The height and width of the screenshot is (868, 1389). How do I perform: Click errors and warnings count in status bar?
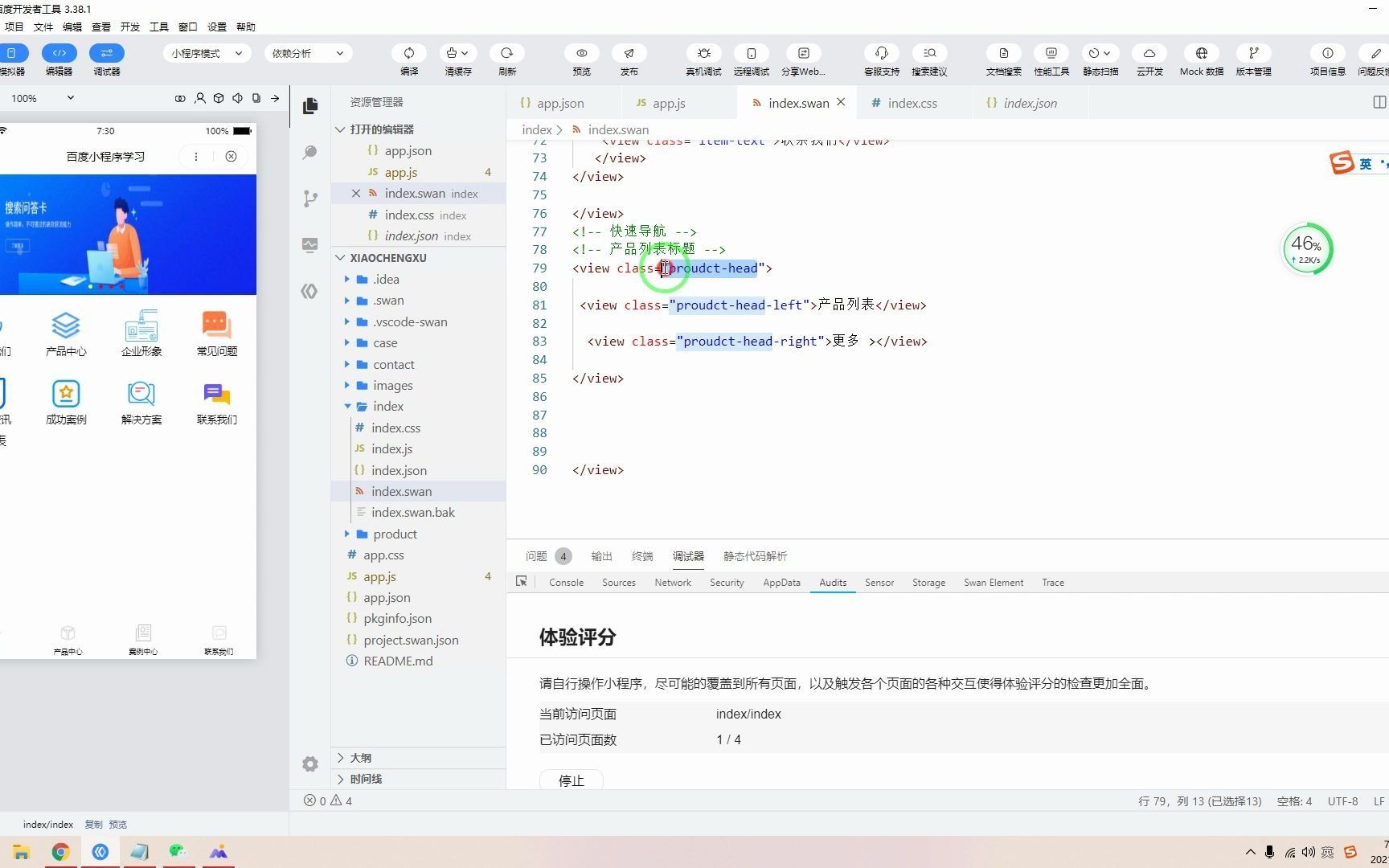tap(328, 800)
